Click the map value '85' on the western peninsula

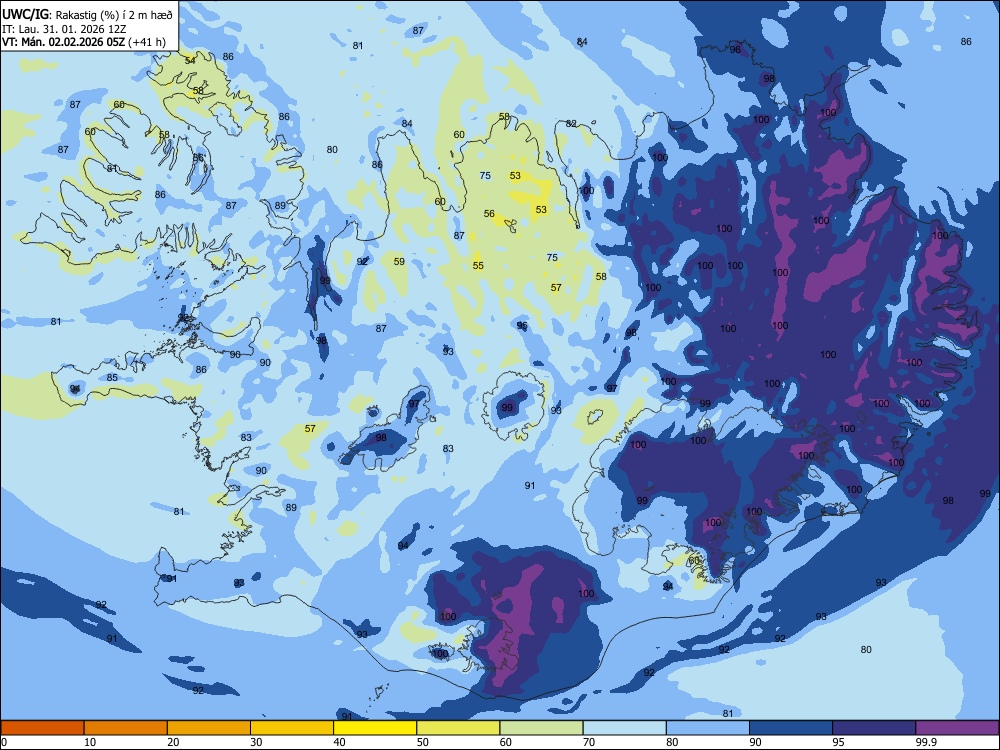click(112, 378)
